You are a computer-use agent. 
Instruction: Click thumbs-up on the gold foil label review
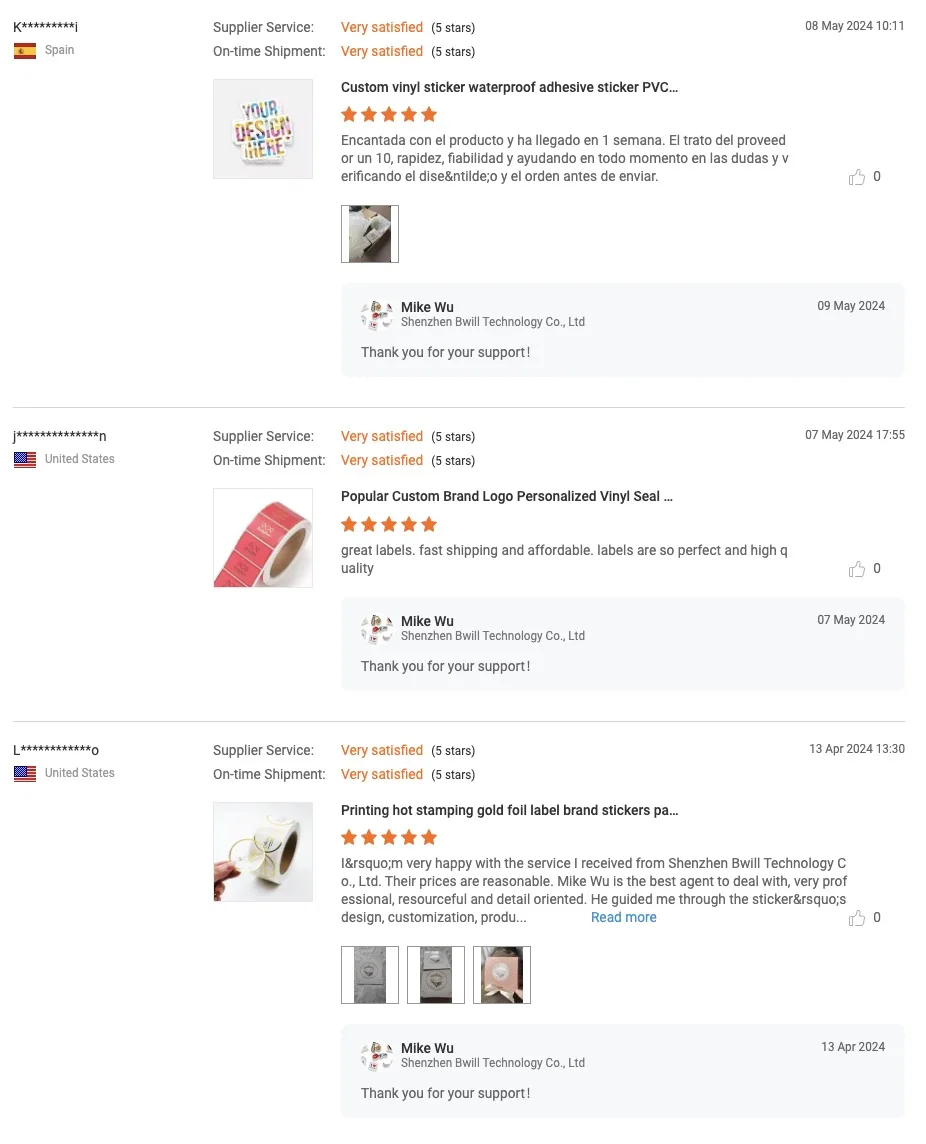857,918
